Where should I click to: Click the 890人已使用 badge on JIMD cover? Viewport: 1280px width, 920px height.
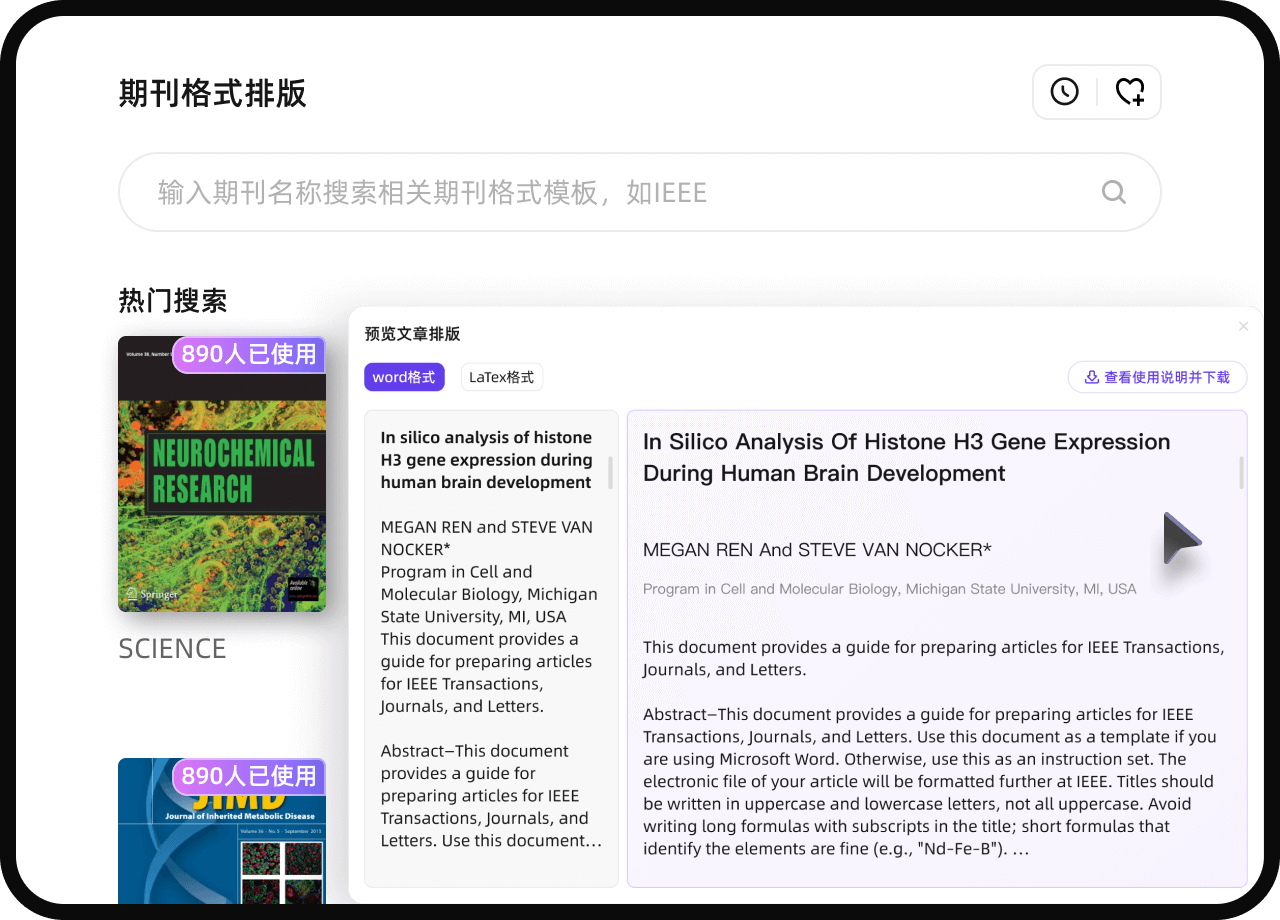pyautogui.click(x=249, y=776)
